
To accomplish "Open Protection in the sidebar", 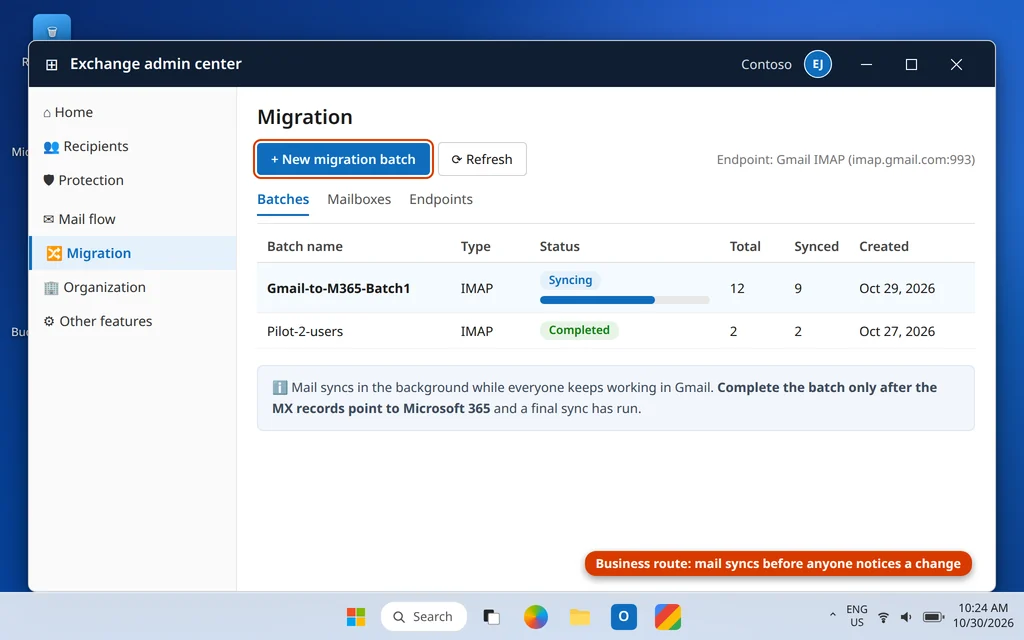I will coord(133,180).
